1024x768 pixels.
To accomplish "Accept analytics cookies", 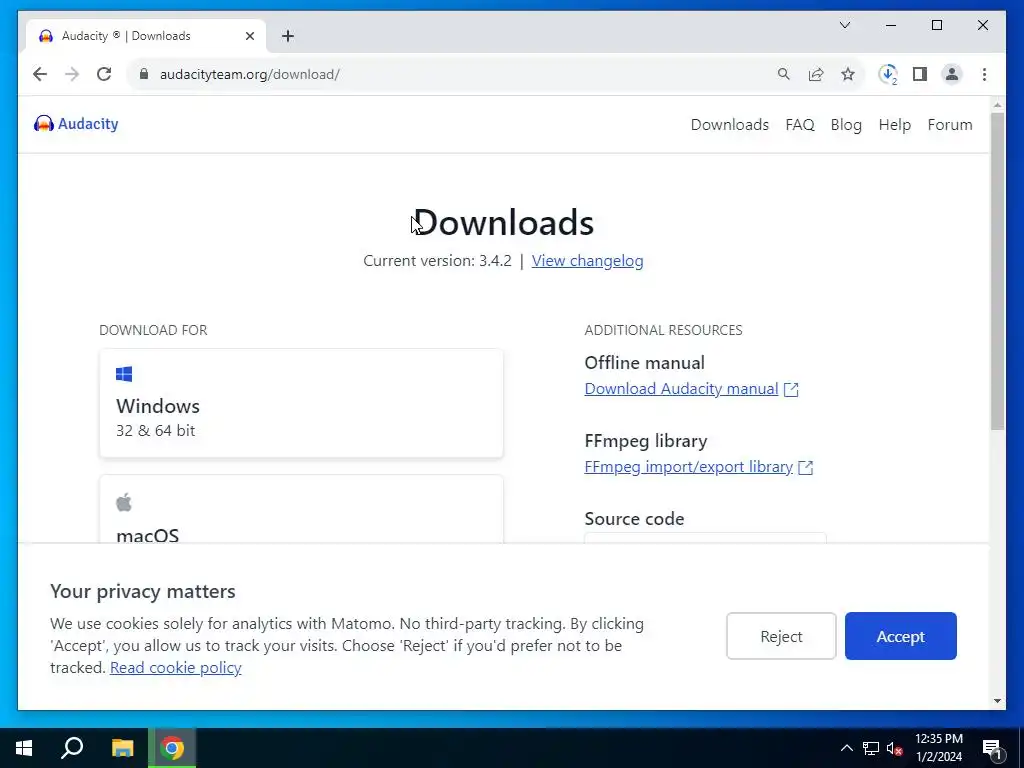I will (x=901, y=636).
